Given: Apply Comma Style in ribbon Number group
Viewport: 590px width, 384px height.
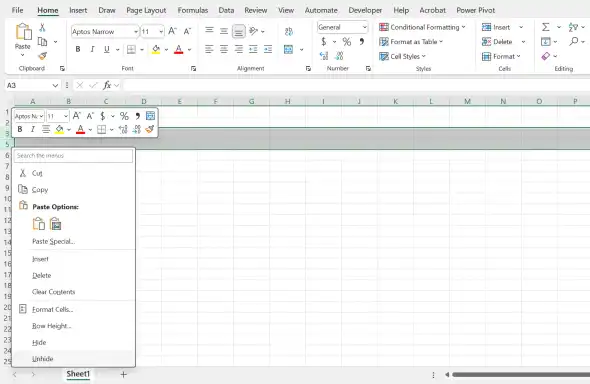Looking at the screenshot, I should pyautogui.click(x=362, y=41).
